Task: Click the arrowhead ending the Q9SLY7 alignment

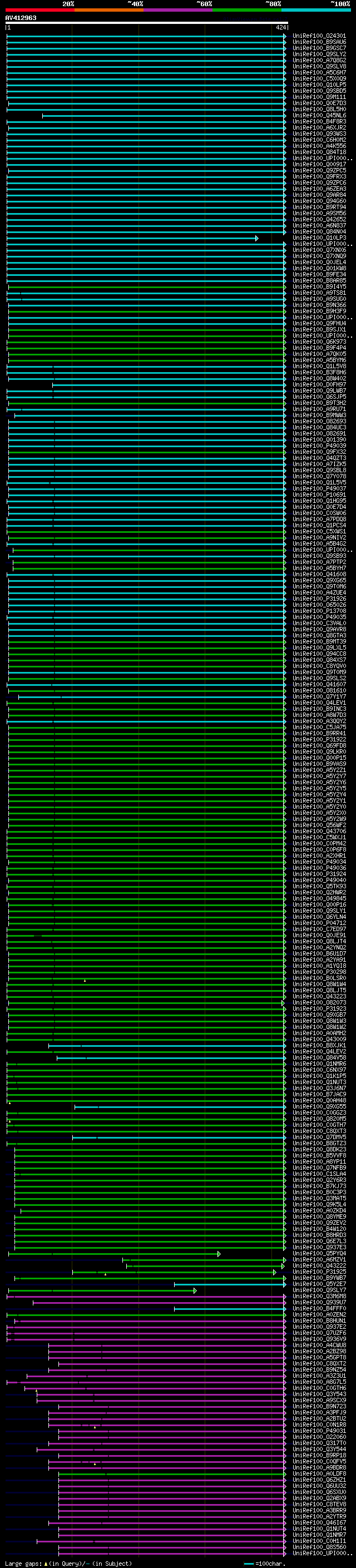Action: click(195, 1290)
